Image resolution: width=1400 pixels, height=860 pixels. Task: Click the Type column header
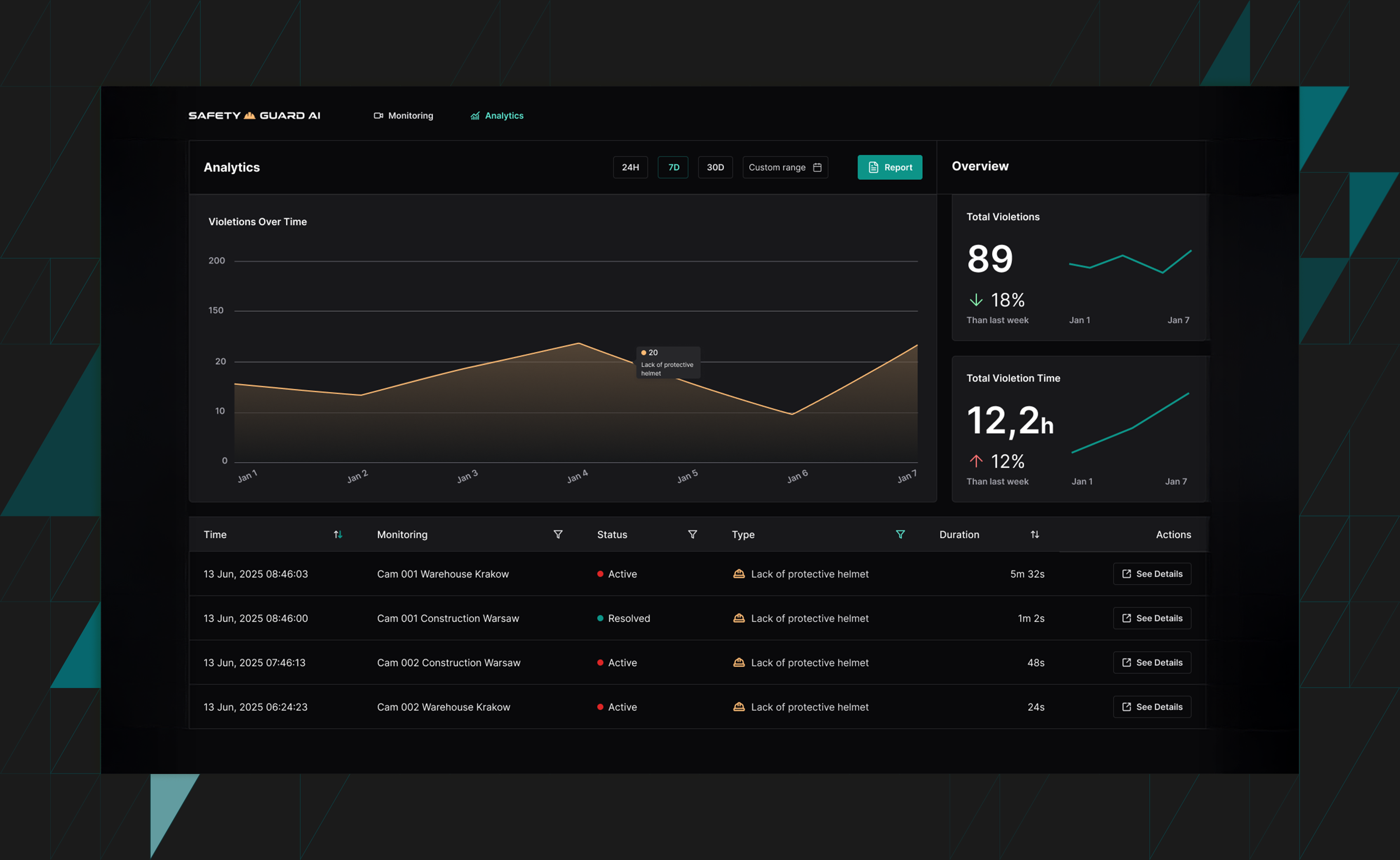(x=743, y=534)
